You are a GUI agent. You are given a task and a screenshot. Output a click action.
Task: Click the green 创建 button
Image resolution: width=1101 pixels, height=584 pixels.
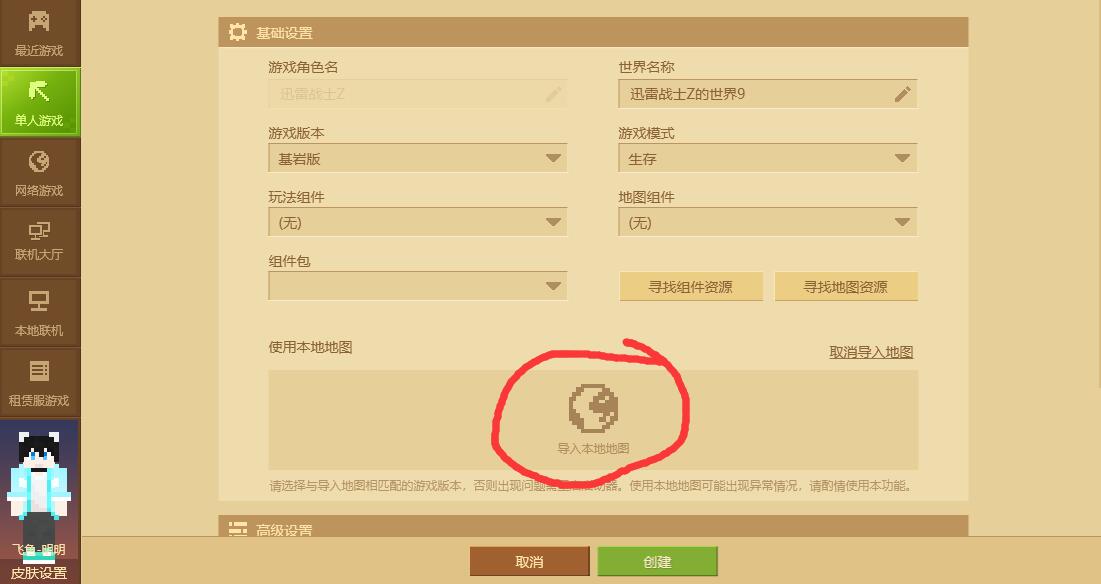tap(657, 562)
